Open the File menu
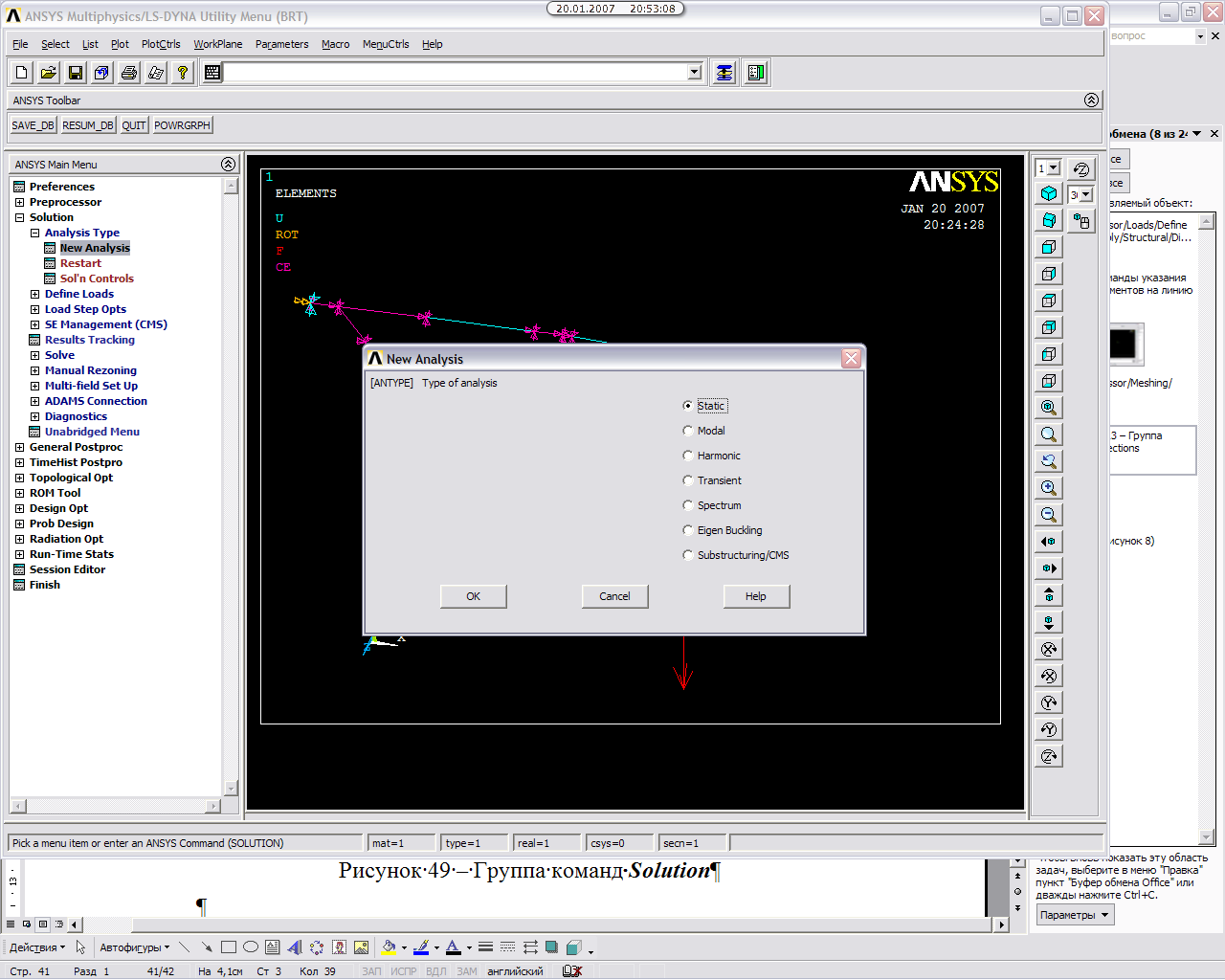This screenshot has height=980, width=1225. [x=20, y=44]
